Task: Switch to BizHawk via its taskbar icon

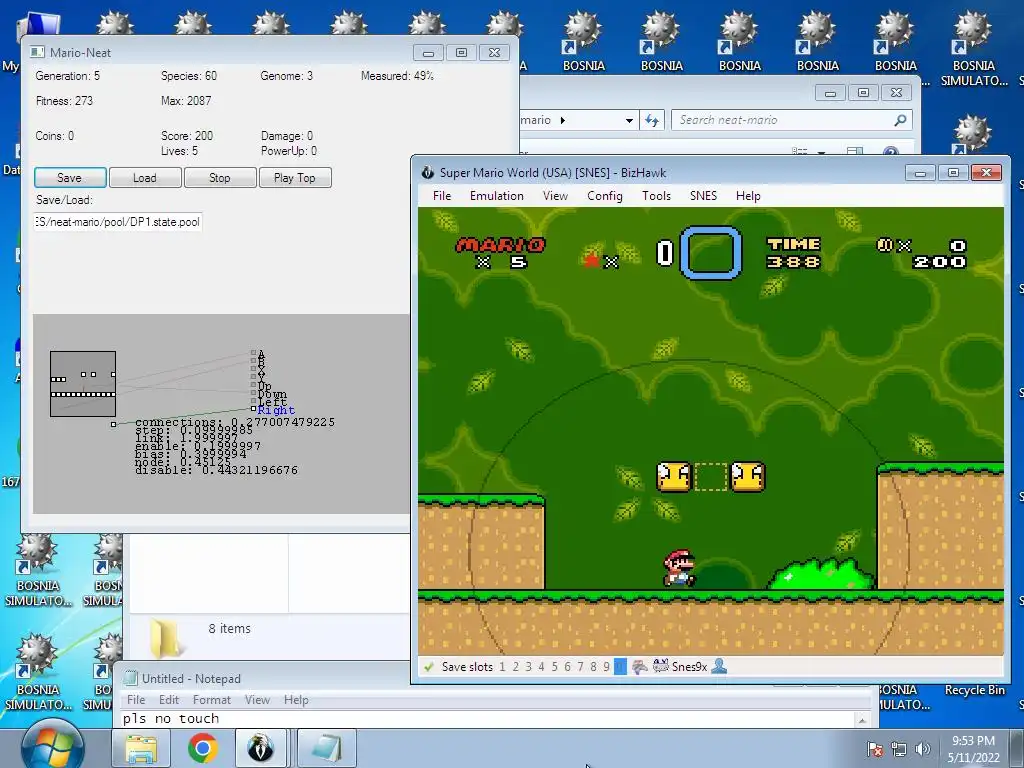Action: (x=261, y=748)
